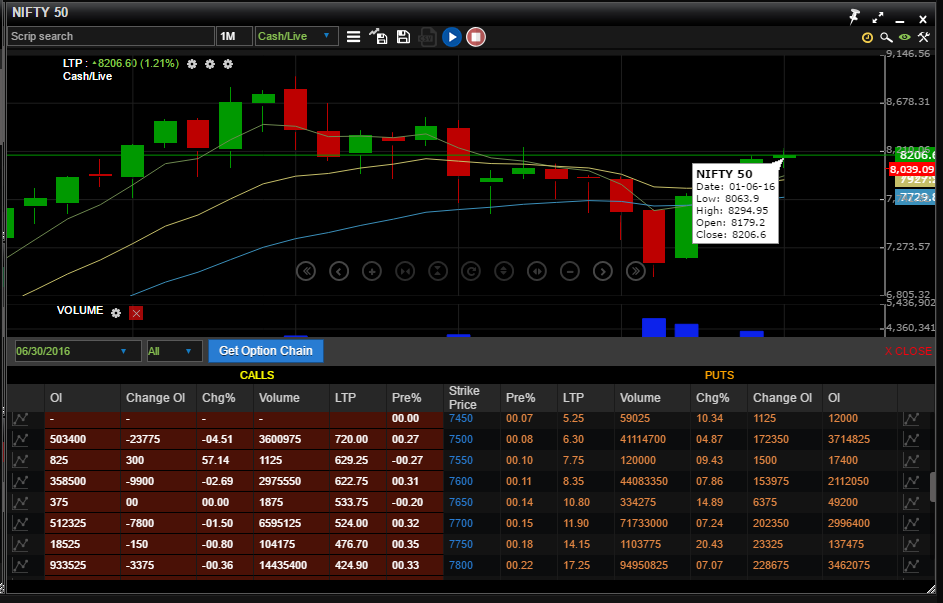Click the 1M interval field
This screenshot has height=603, width=943.
tap(234, 36)
